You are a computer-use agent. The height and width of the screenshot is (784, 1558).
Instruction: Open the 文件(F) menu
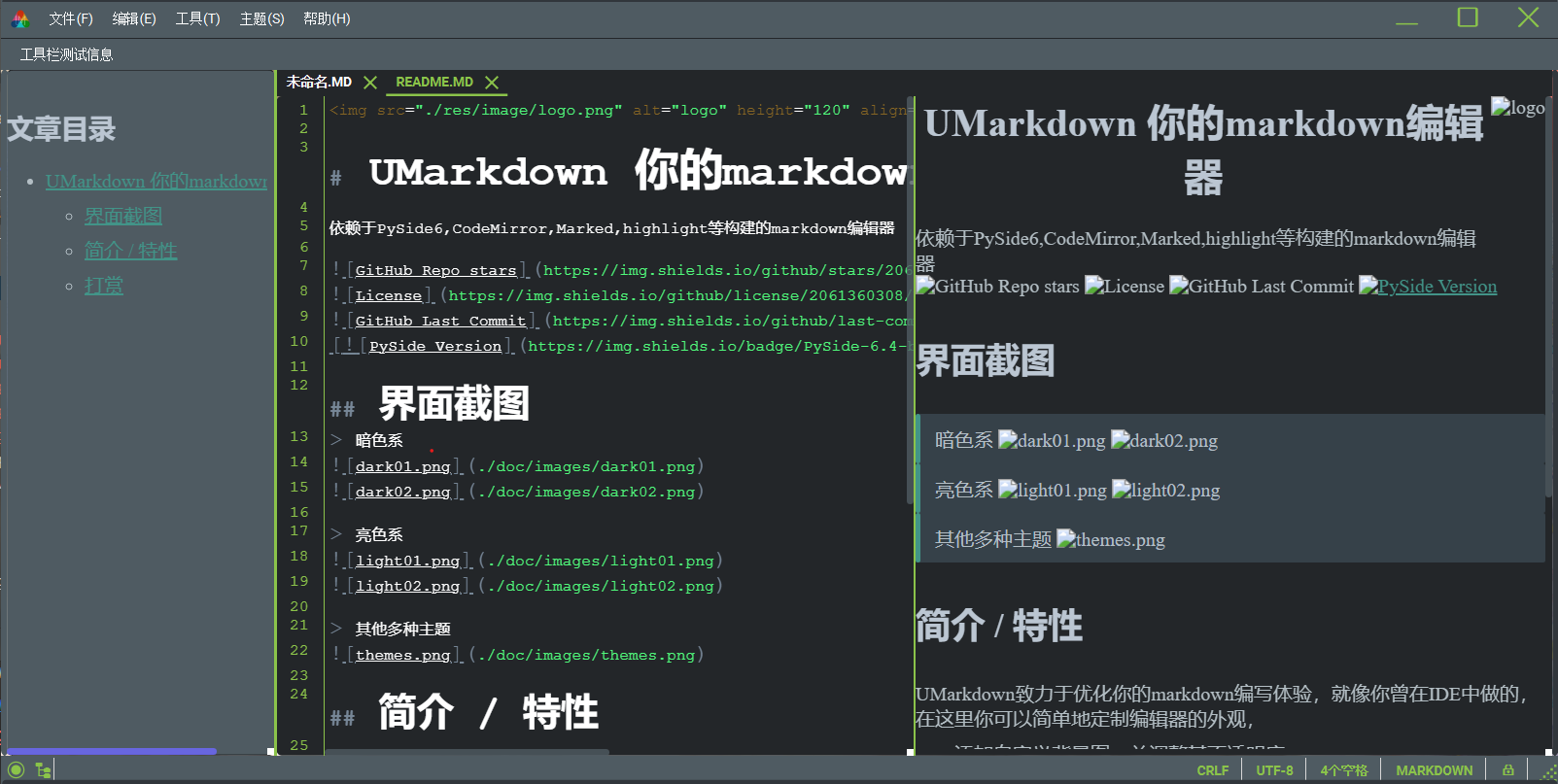coord(71,18)
